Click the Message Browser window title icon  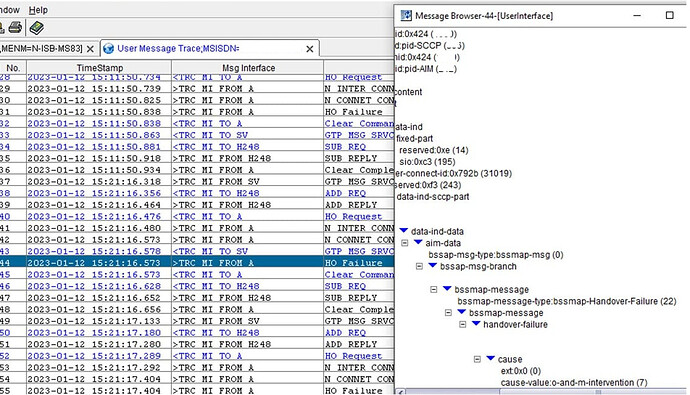[x=406, y=16]
